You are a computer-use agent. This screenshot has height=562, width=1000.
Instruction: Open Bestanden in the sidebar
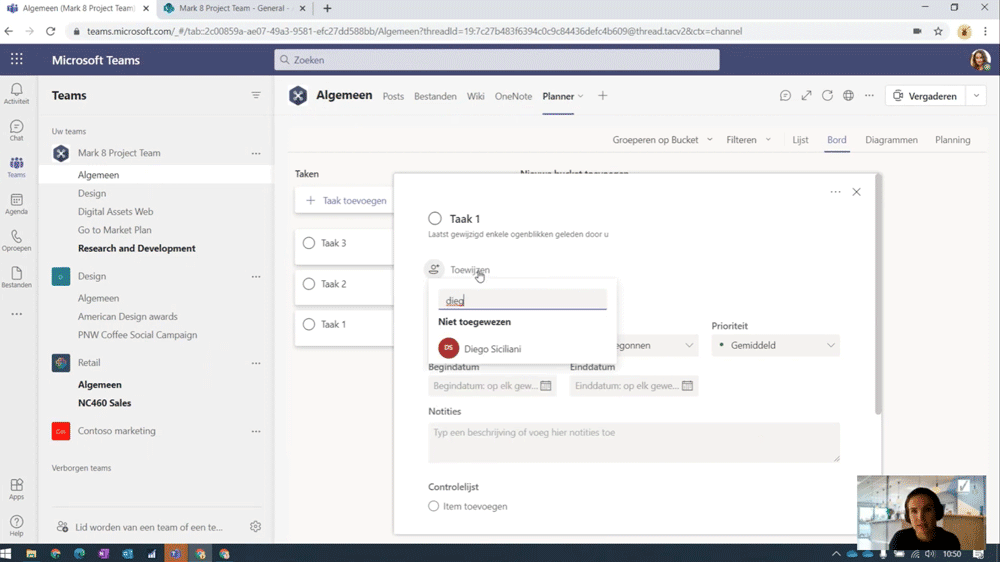click(17, 277)
